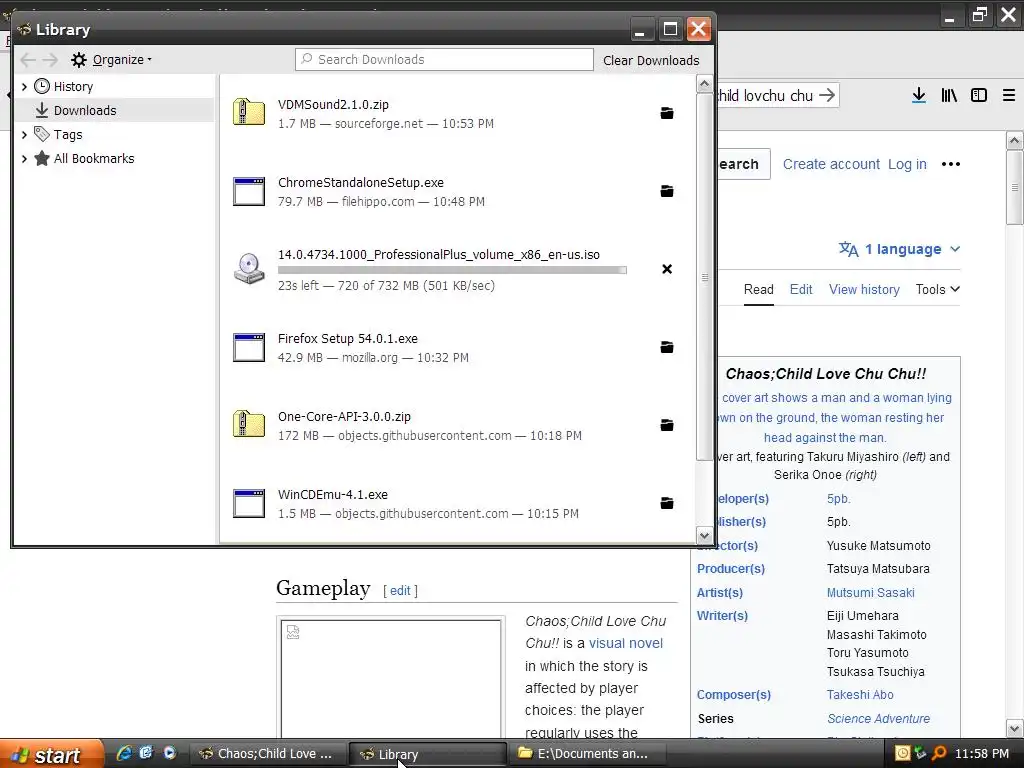Switch to the Edit tab on Wikipedia
The height and width of the screenshot is (768, 1024).
[801, 289]
